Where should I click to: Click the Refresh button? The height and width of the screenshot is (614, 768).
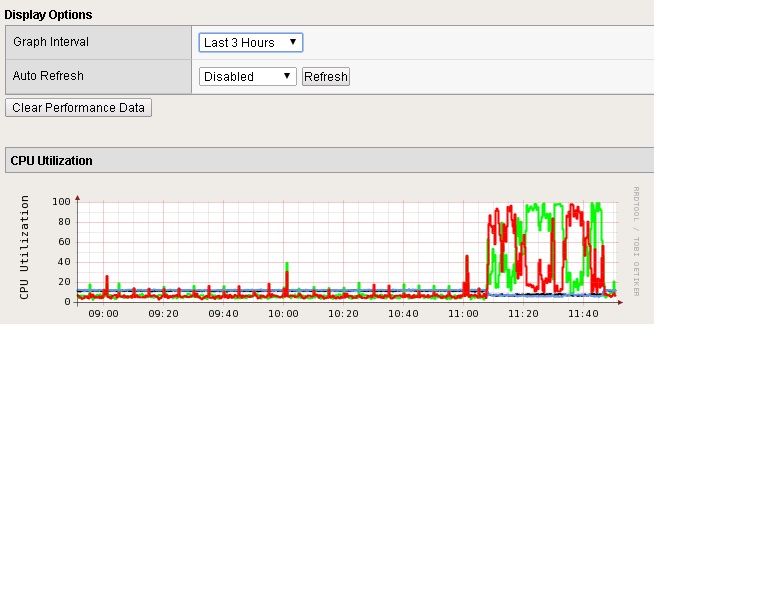tap(326, 76)
